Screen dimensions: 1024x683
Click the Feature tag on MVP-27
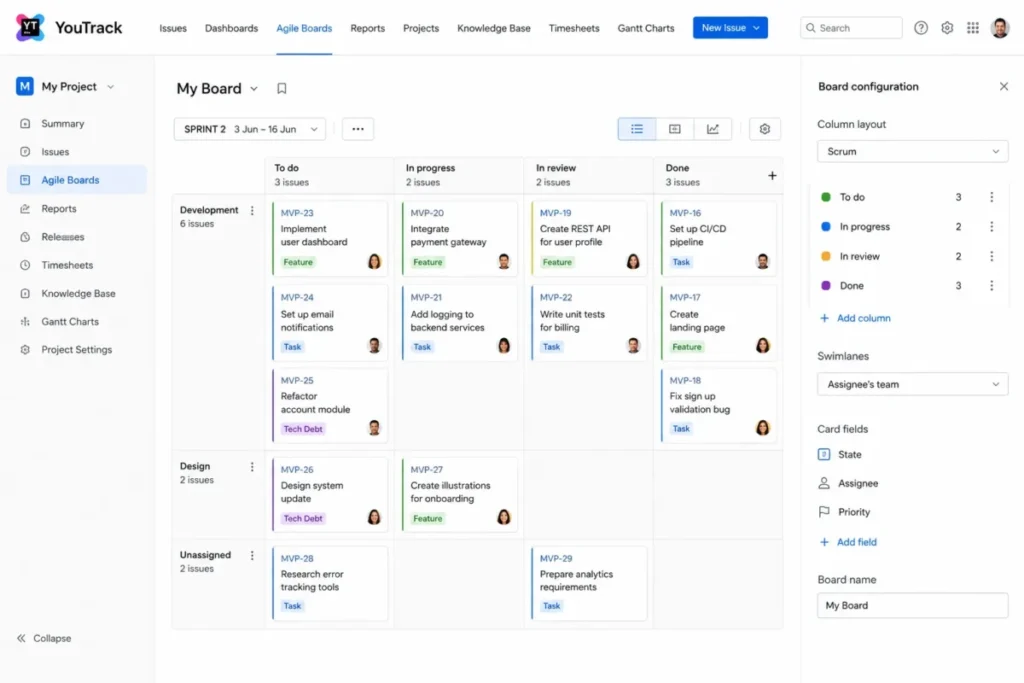(x=428, y=518)
